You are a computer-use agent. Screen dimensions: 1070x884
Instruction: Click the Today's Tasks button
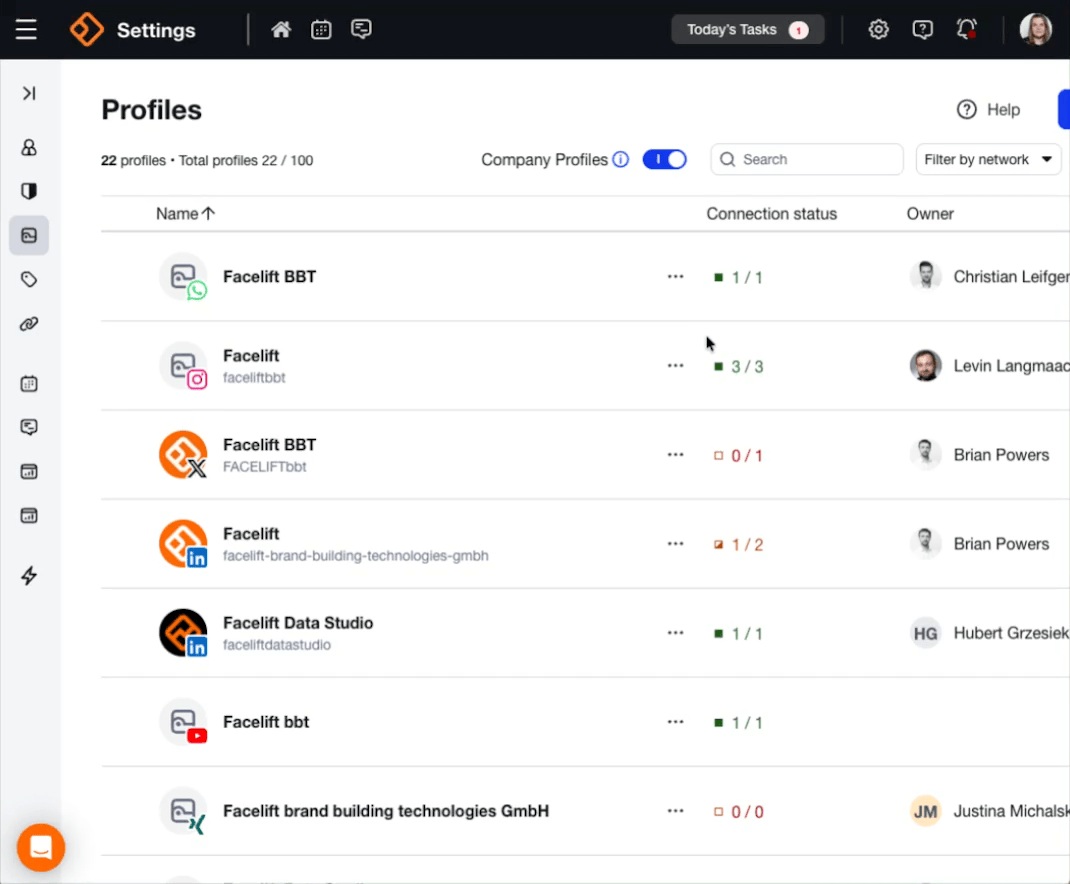pyautogui.click(x=747, y=30)
